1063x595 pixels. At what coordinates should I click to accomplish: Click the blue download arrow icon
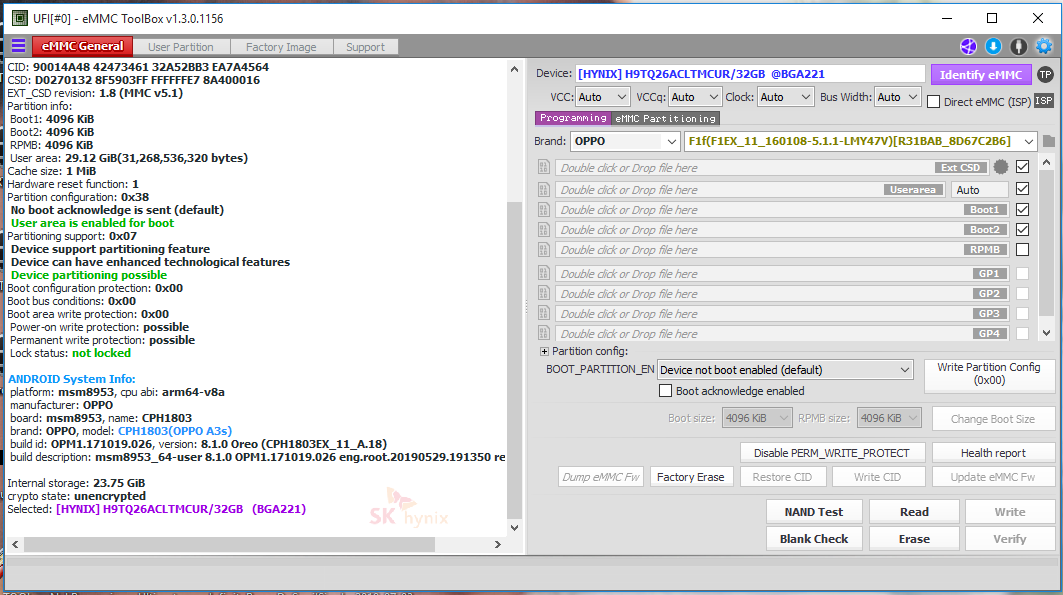click(x=993, y=46)
